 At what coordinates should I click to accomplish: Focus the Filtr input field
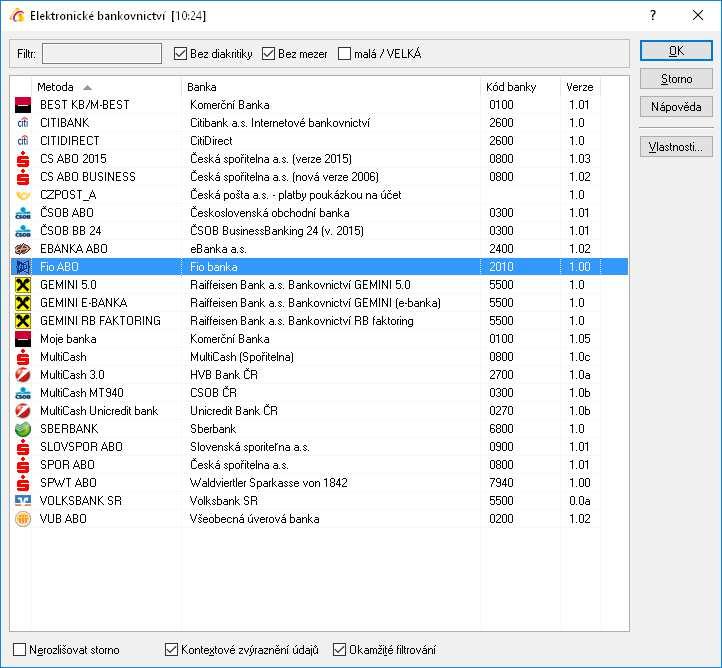[102, 54]
